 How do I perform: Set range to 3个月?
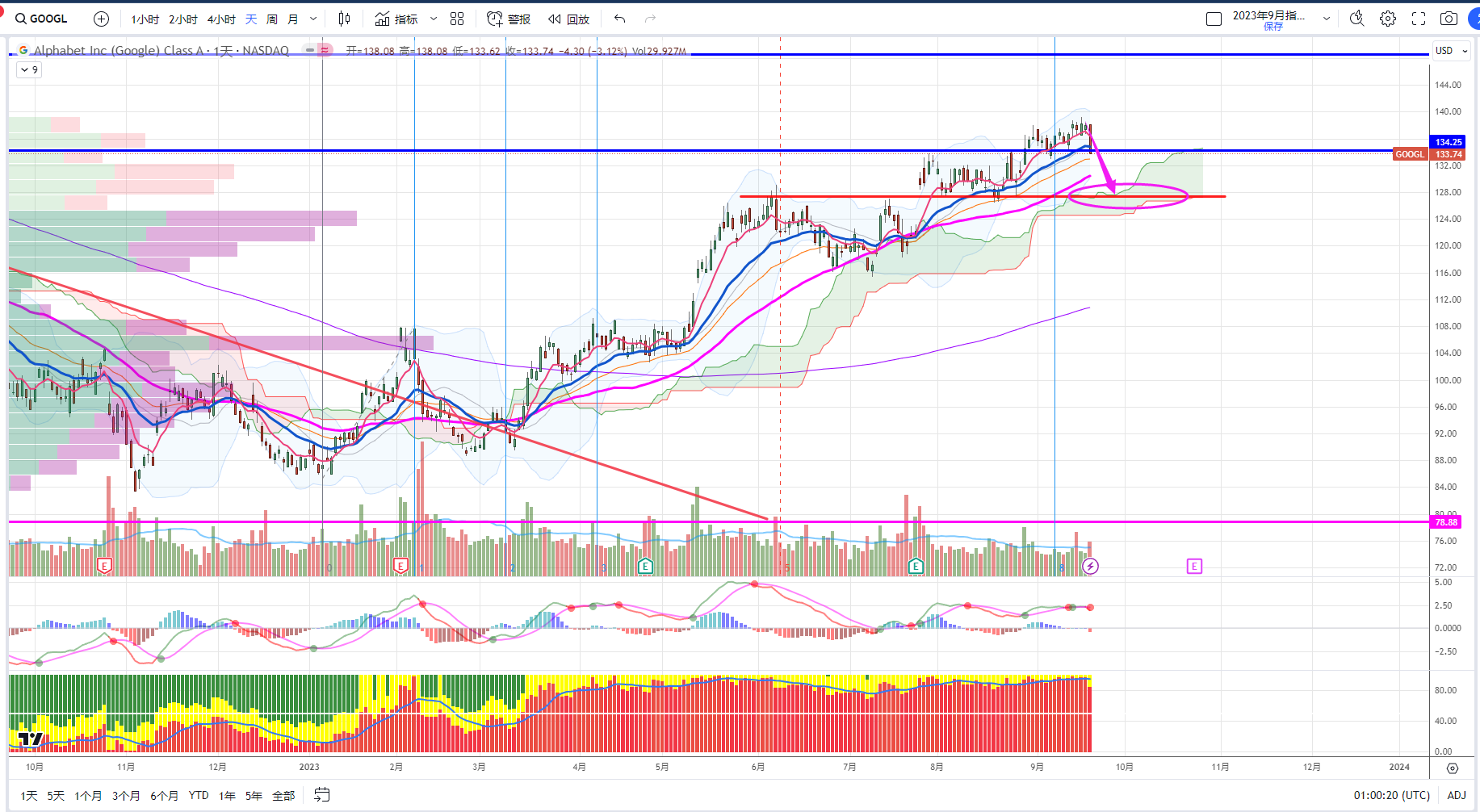(x=126, y=795)
